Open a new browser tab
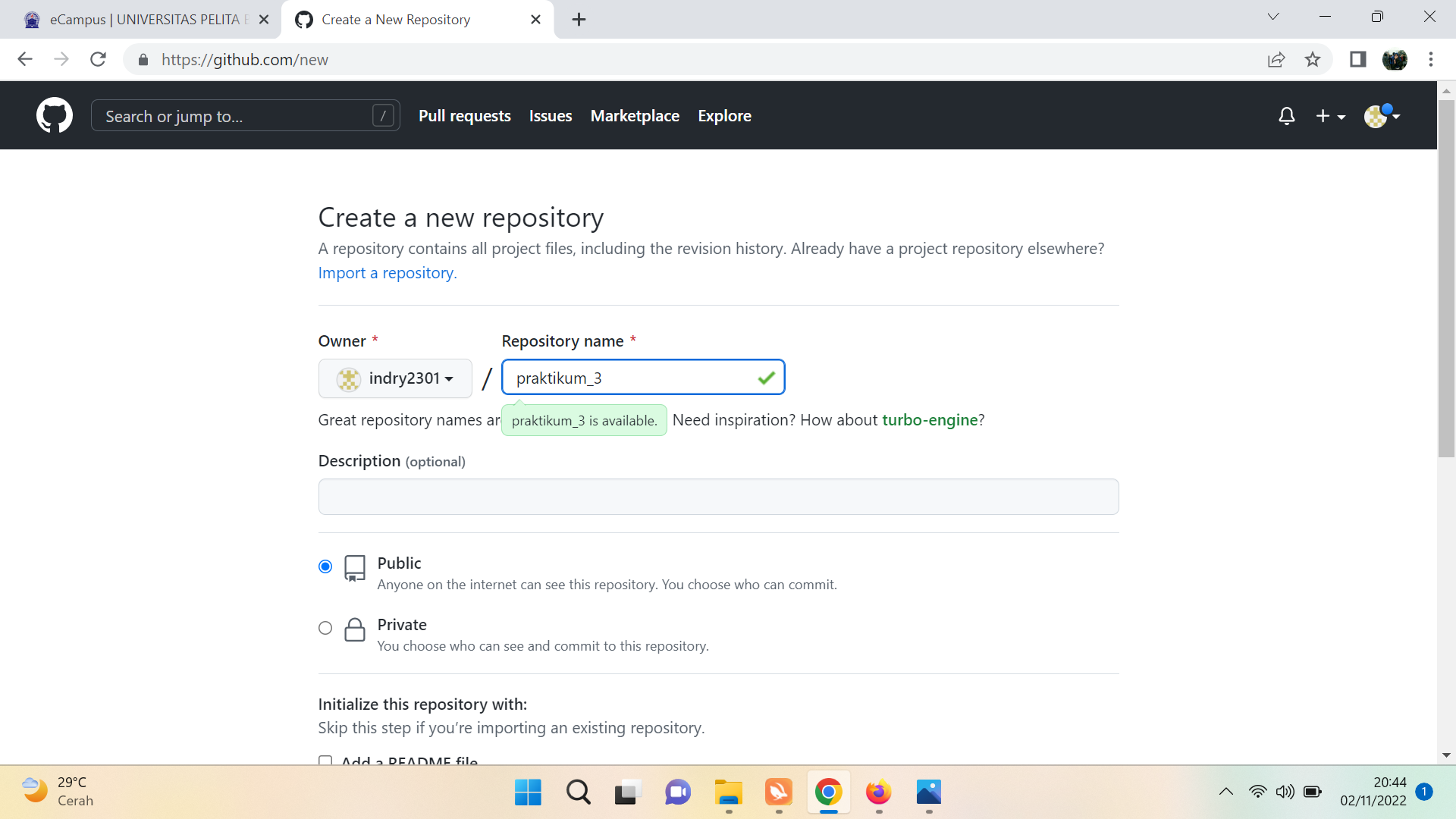This screenshot has height=819, width=1456. (579, 20)
